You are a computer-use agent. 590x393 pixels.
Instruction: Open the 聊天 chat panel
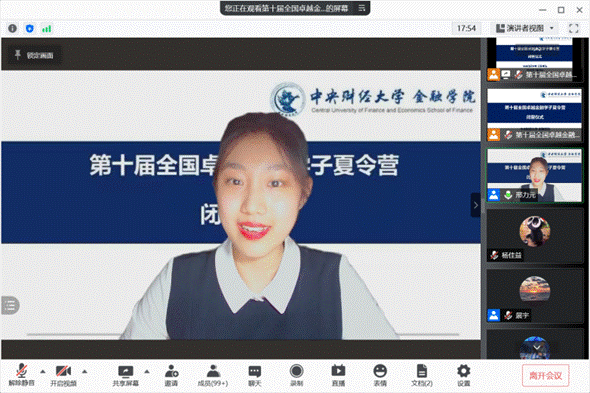click(x=255, y=375)
